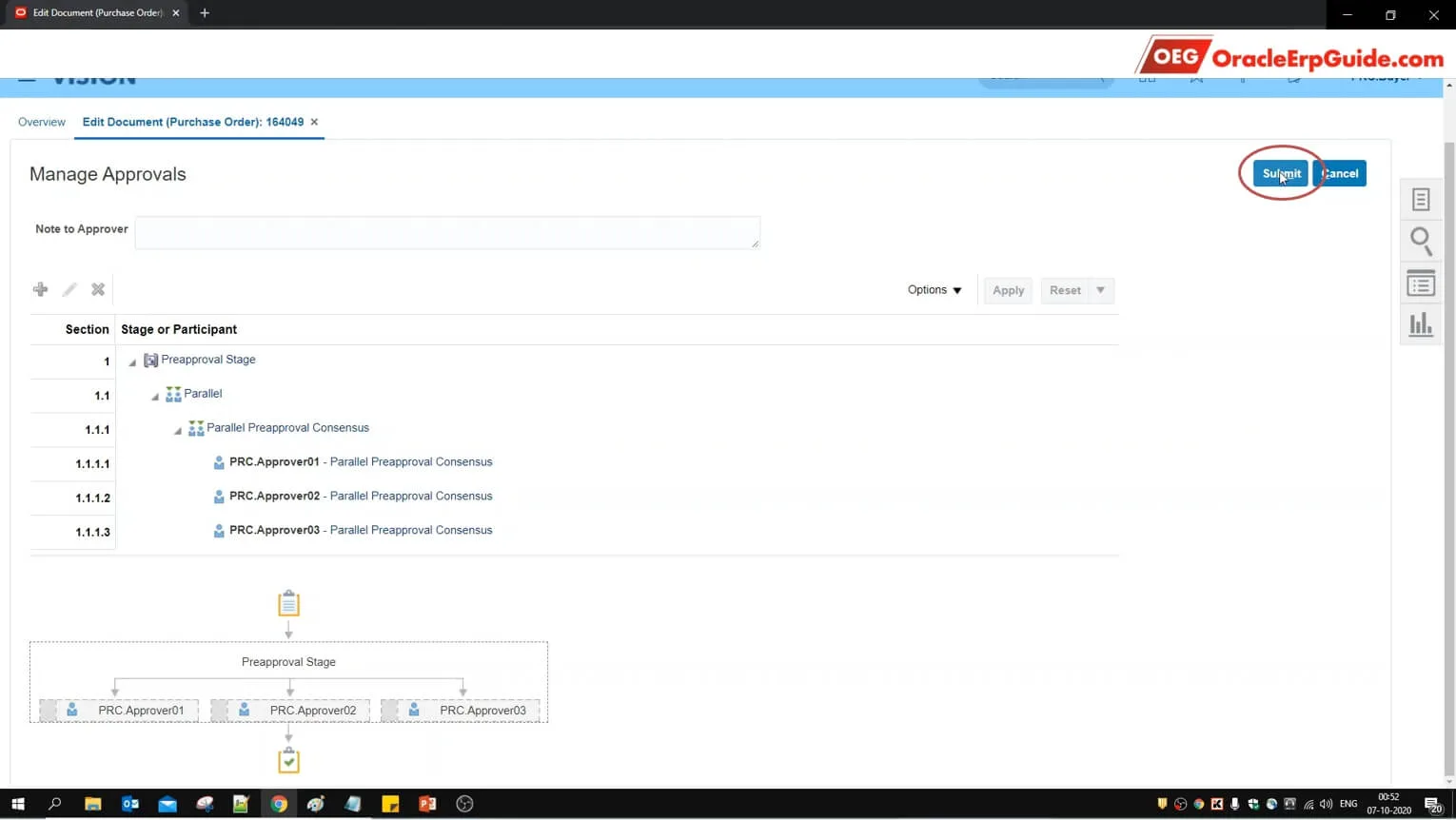
Task: Click the user icon beside PRC.Approver03 in tree
Action: [219, 531]
